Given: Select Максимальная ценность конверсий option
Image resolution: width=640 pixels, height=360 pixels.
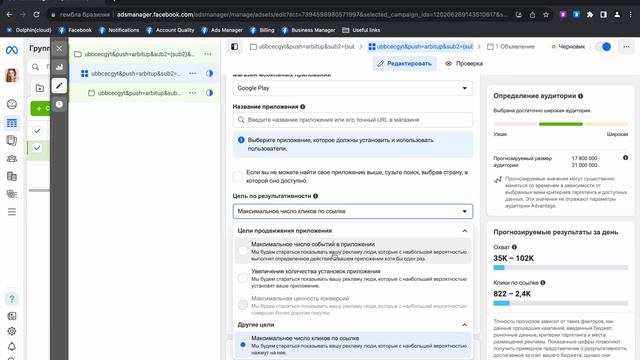Looking at the screenshot, I should pos(353,305).
